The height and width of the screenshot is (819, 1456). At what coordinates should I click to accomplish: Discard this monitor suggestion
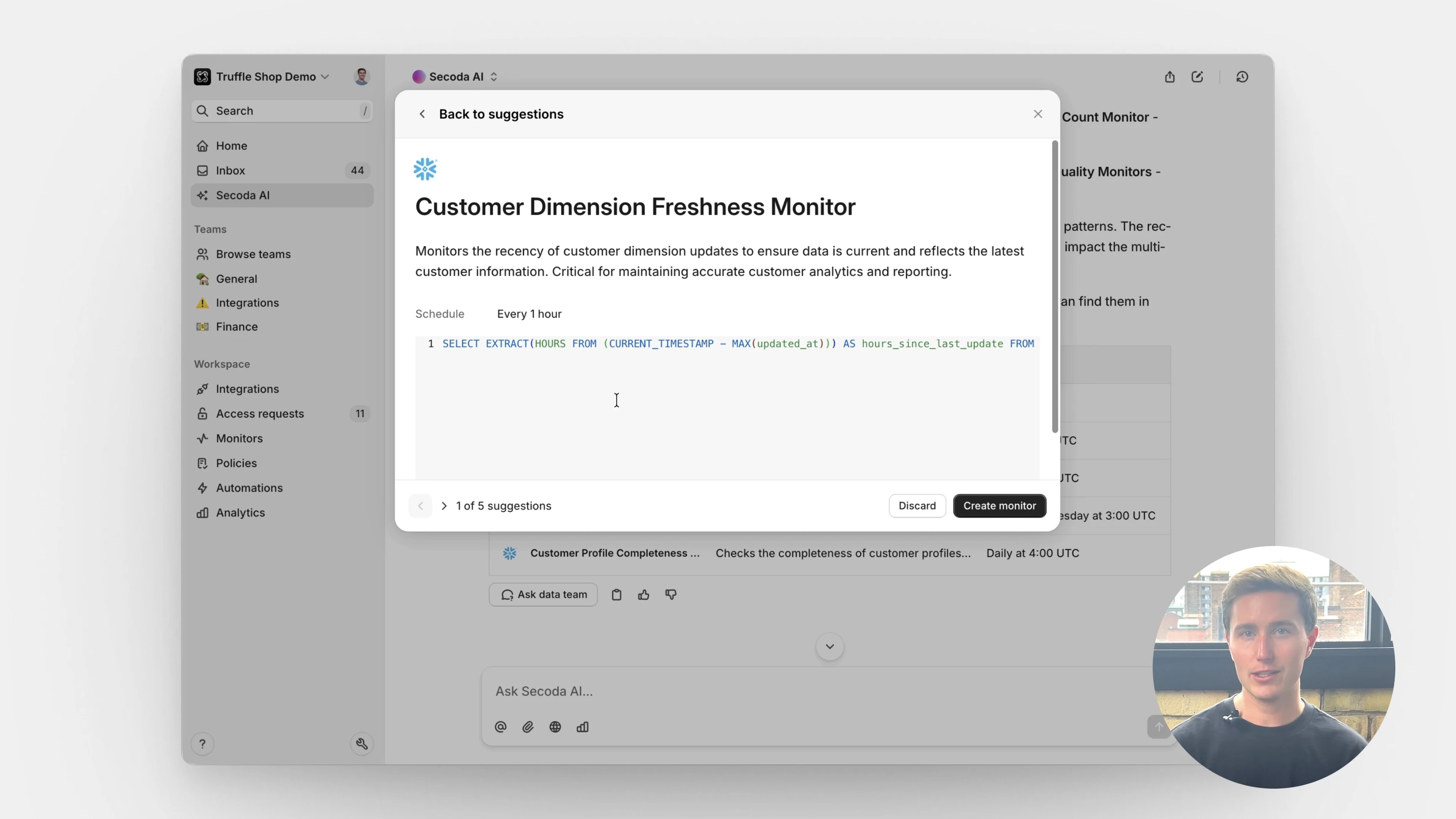pyautogui.click(x=917, y=506)
